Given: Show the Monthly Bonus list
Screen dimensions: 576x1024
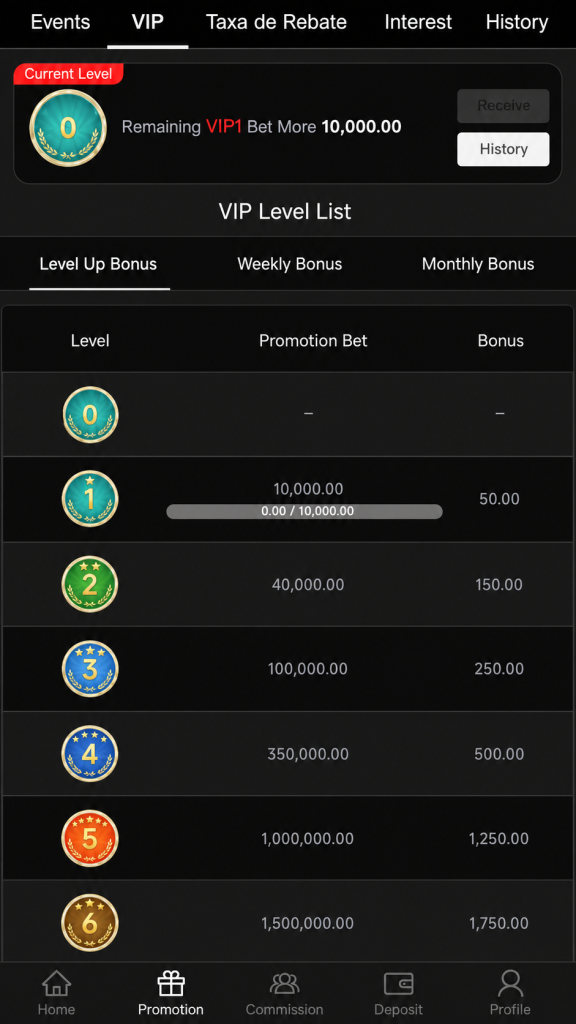Looking at the screenshot, I should point(478,264).
